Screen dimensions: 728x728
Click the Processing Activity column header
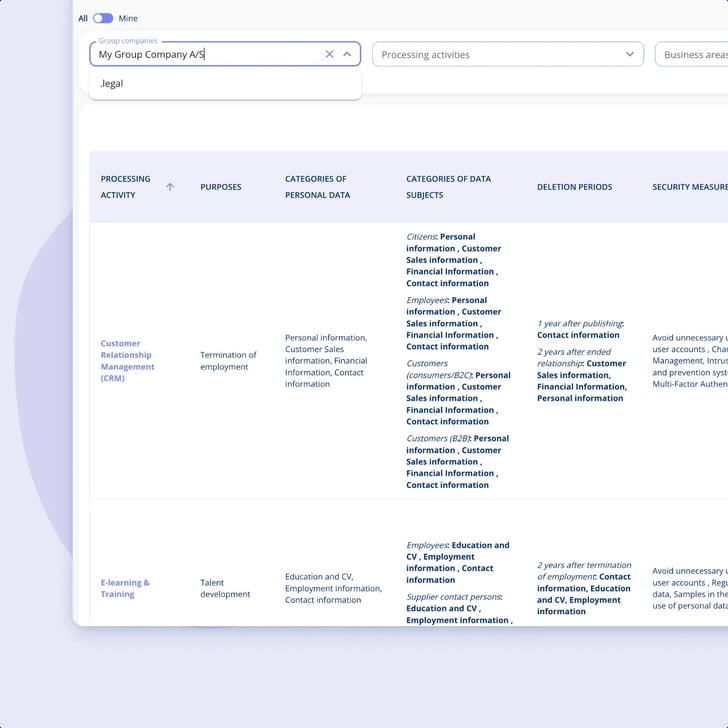(x=125, y=187)
